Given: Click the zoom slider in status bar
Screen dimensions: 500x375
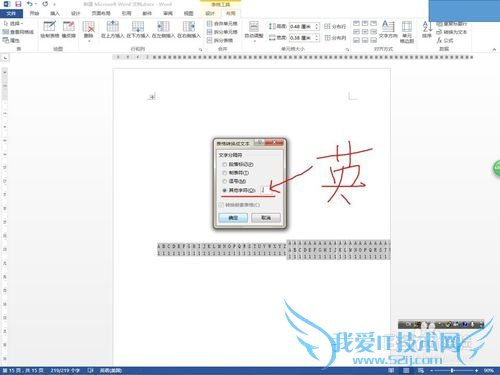Looking at the screenshot, I should point(452,370).
